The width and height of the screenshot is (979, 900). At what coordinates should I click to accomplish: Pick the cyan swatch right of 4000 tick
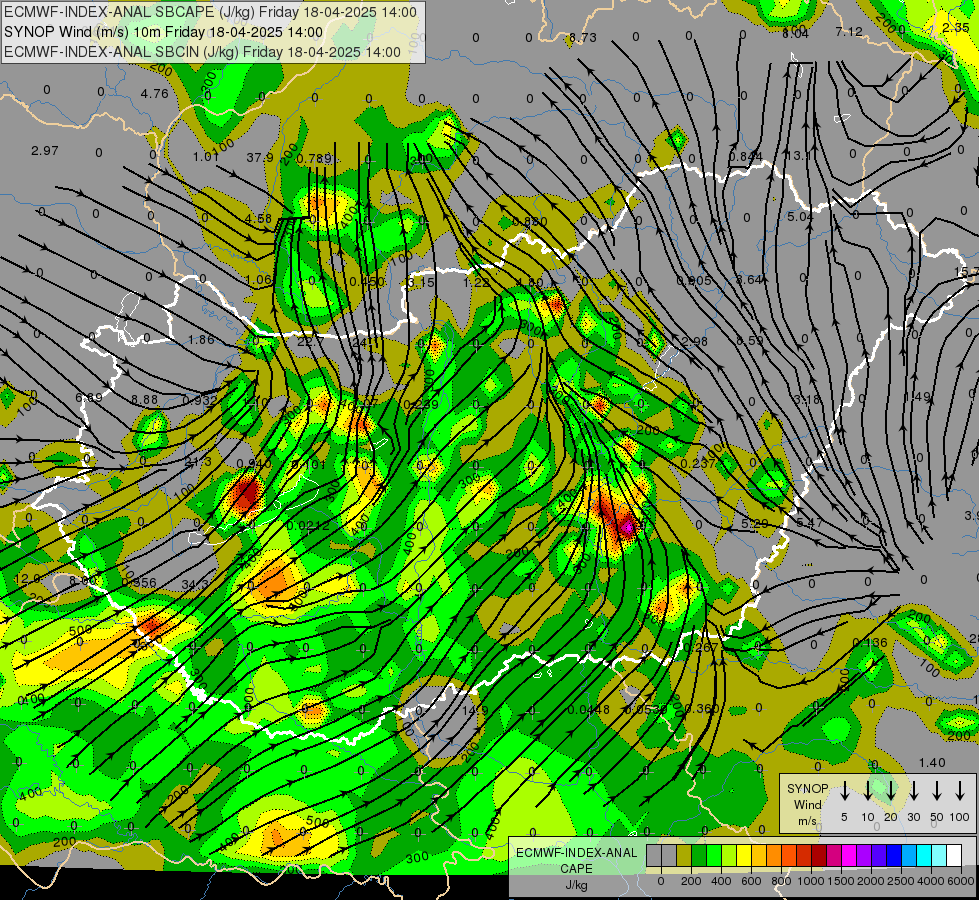click(939, 855)
